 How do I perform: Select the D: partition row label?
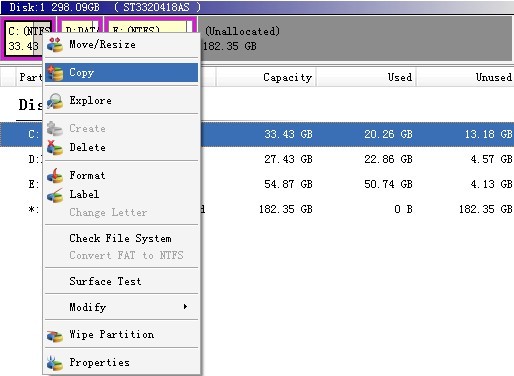(34, 159)
